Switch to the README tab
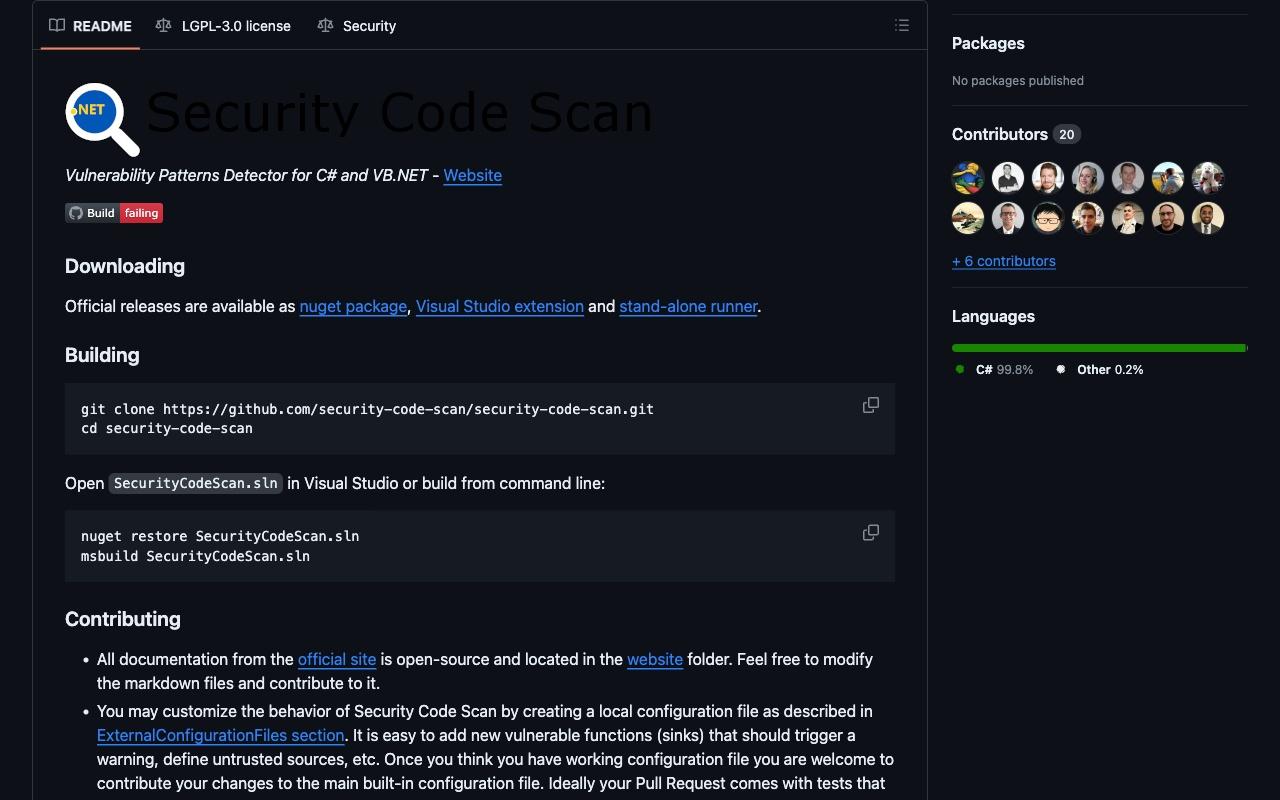Screen dimensions: 1280x800 (90, 26)
